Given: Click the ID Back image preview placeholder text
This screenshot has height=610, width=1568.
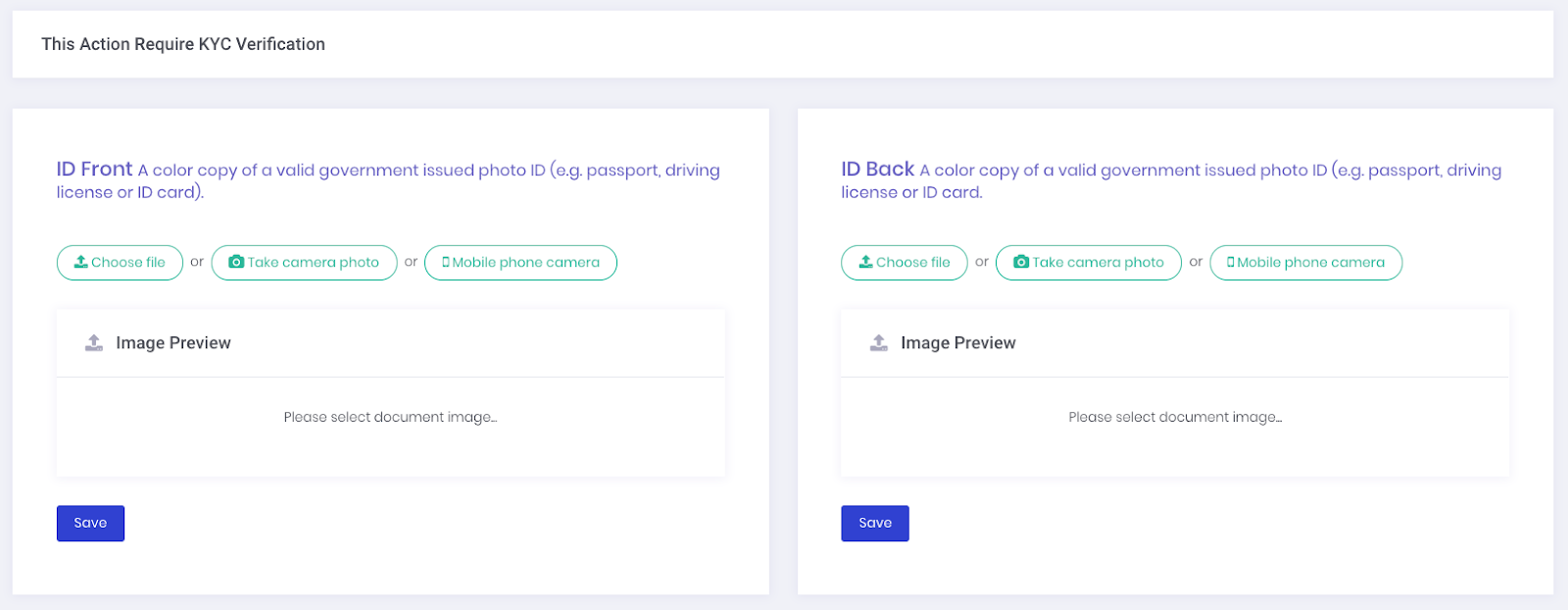Looking at the screenshot, I should point(1175,417).
